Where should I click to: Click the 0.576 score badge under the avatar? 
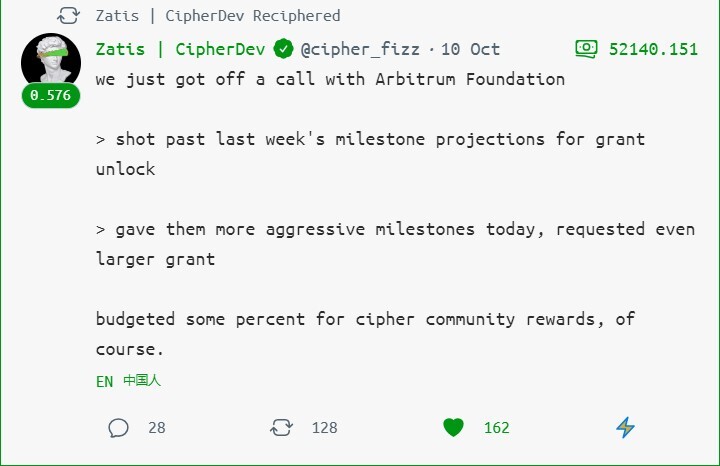pyautogui.click(x=51, y=95)
